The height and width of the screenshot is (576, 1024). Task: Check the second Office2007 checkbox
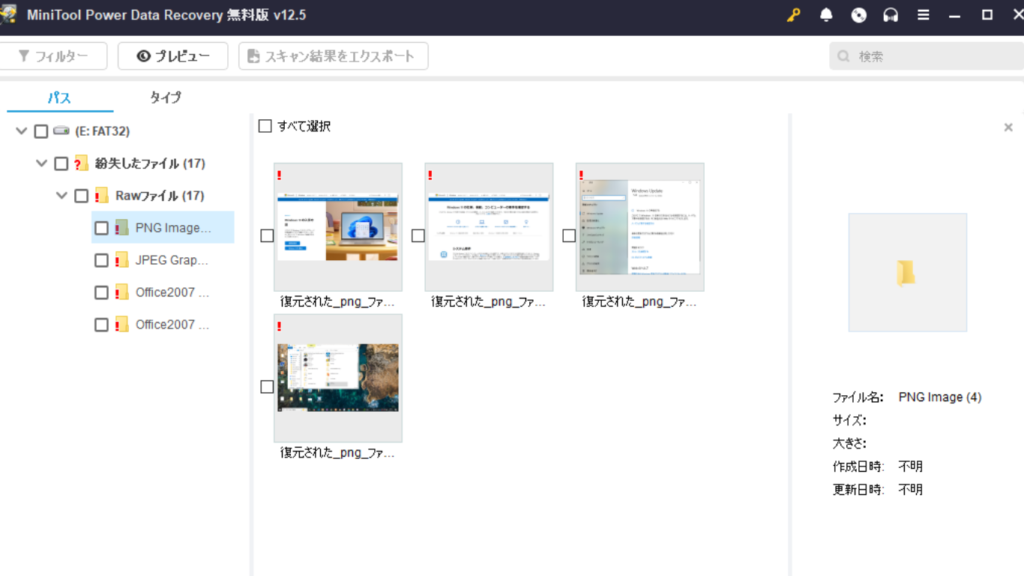point(101,325)
